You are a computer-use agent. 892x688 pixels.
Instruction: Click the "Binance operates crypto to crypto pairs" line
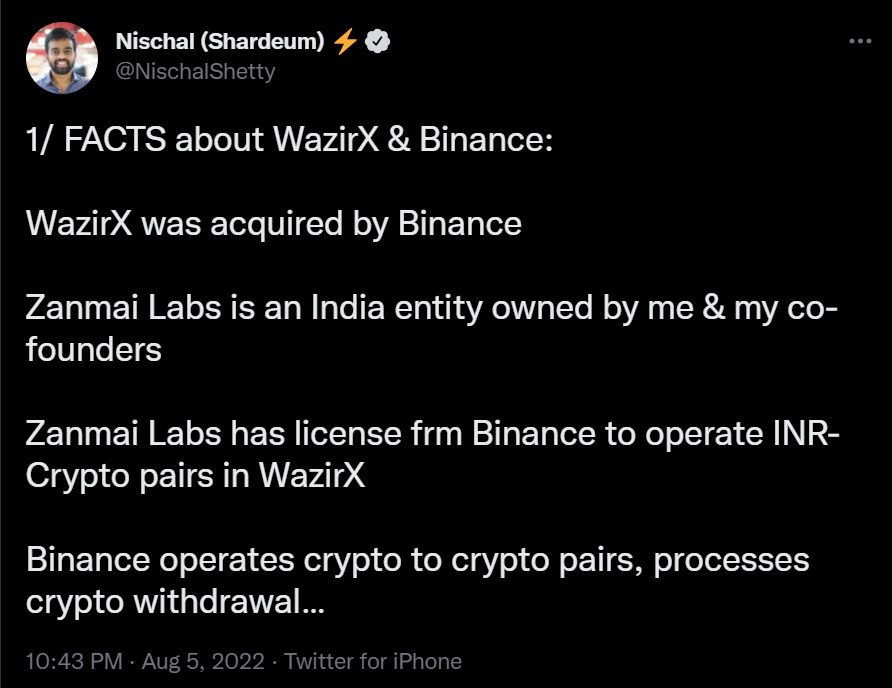[335, 560]
